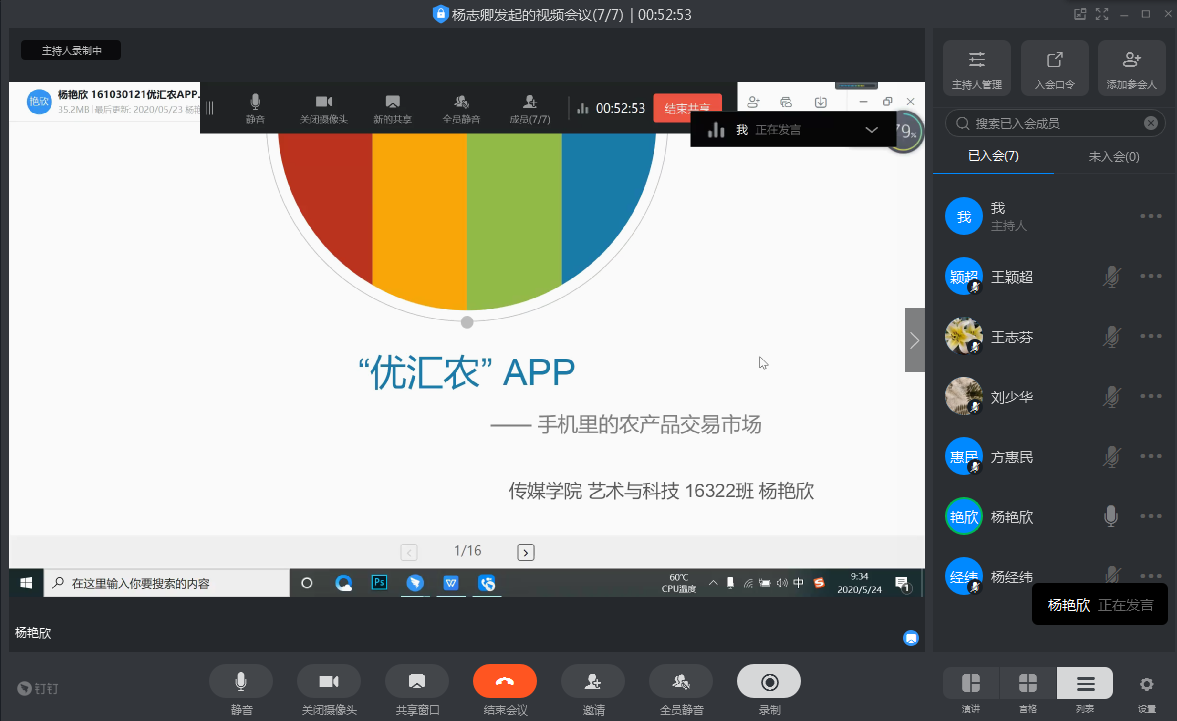Open more options for 我 host row
This screenshot has width=1177, height=721.
[x=1151, y=216]
